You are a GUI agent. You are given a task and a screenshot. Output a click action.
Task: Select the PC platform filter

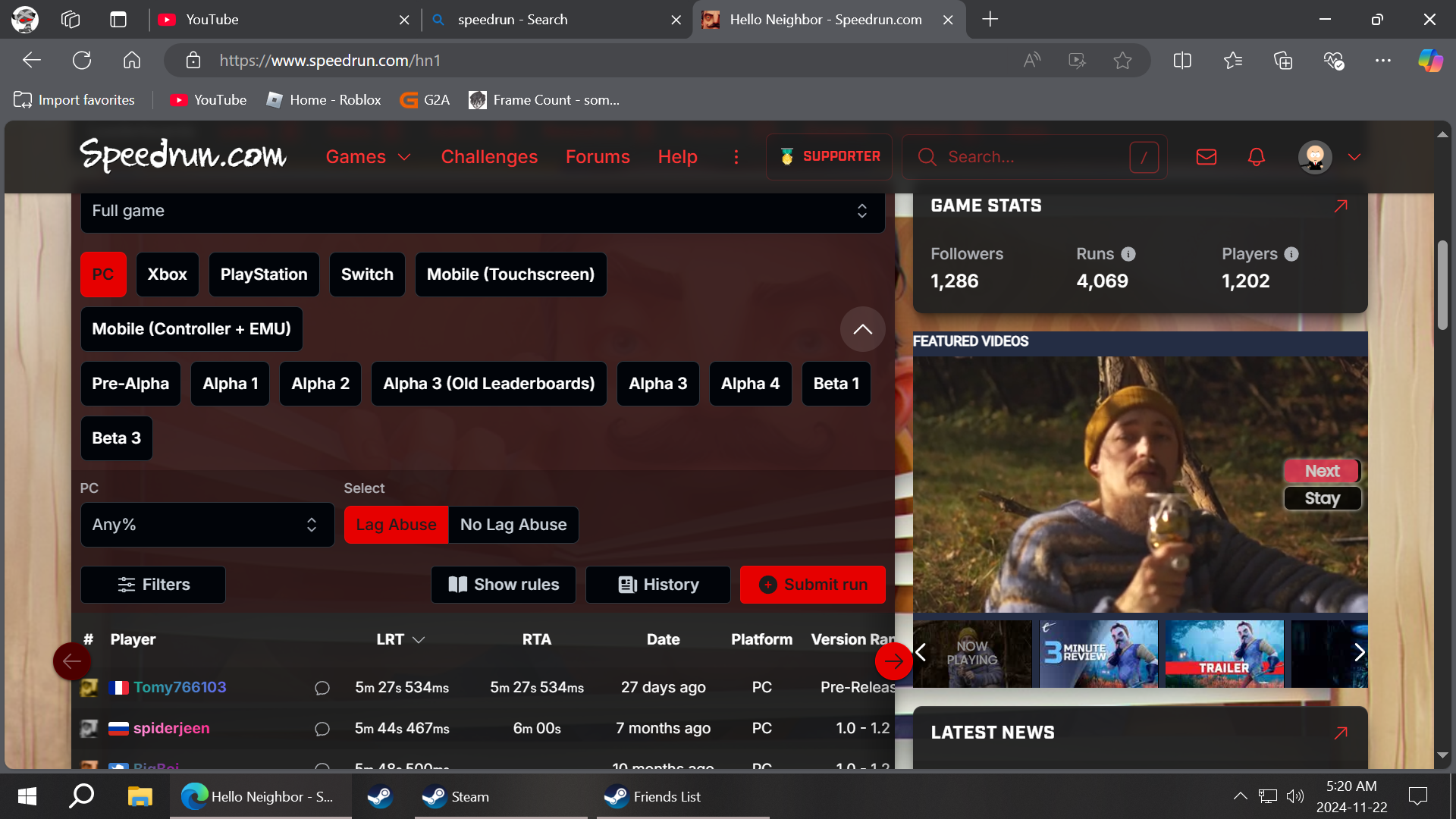(x=103, y=275)
